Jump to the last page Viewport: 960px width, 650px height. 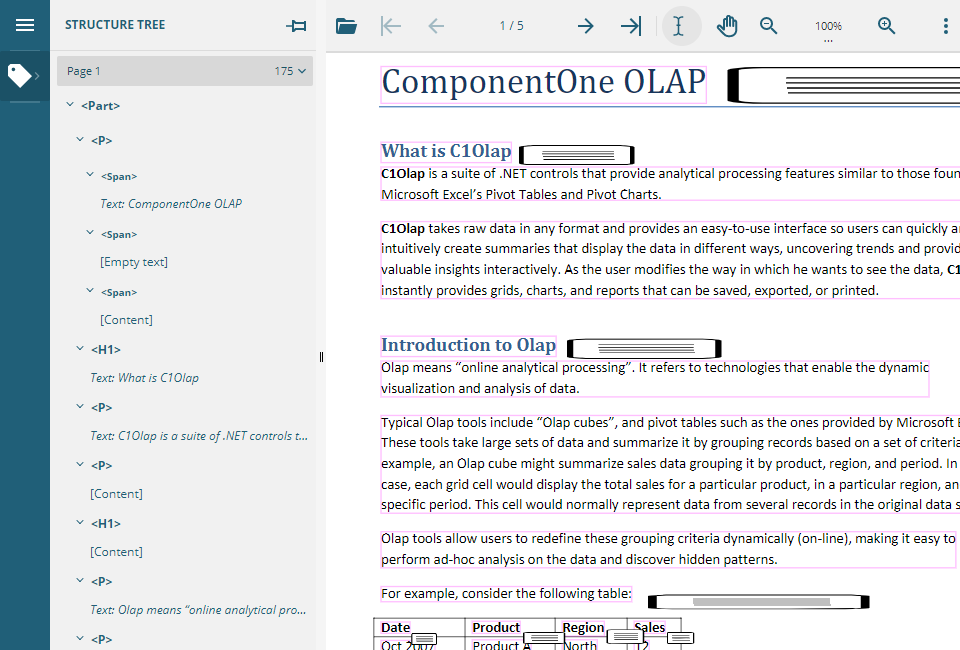tap(631, 26)
